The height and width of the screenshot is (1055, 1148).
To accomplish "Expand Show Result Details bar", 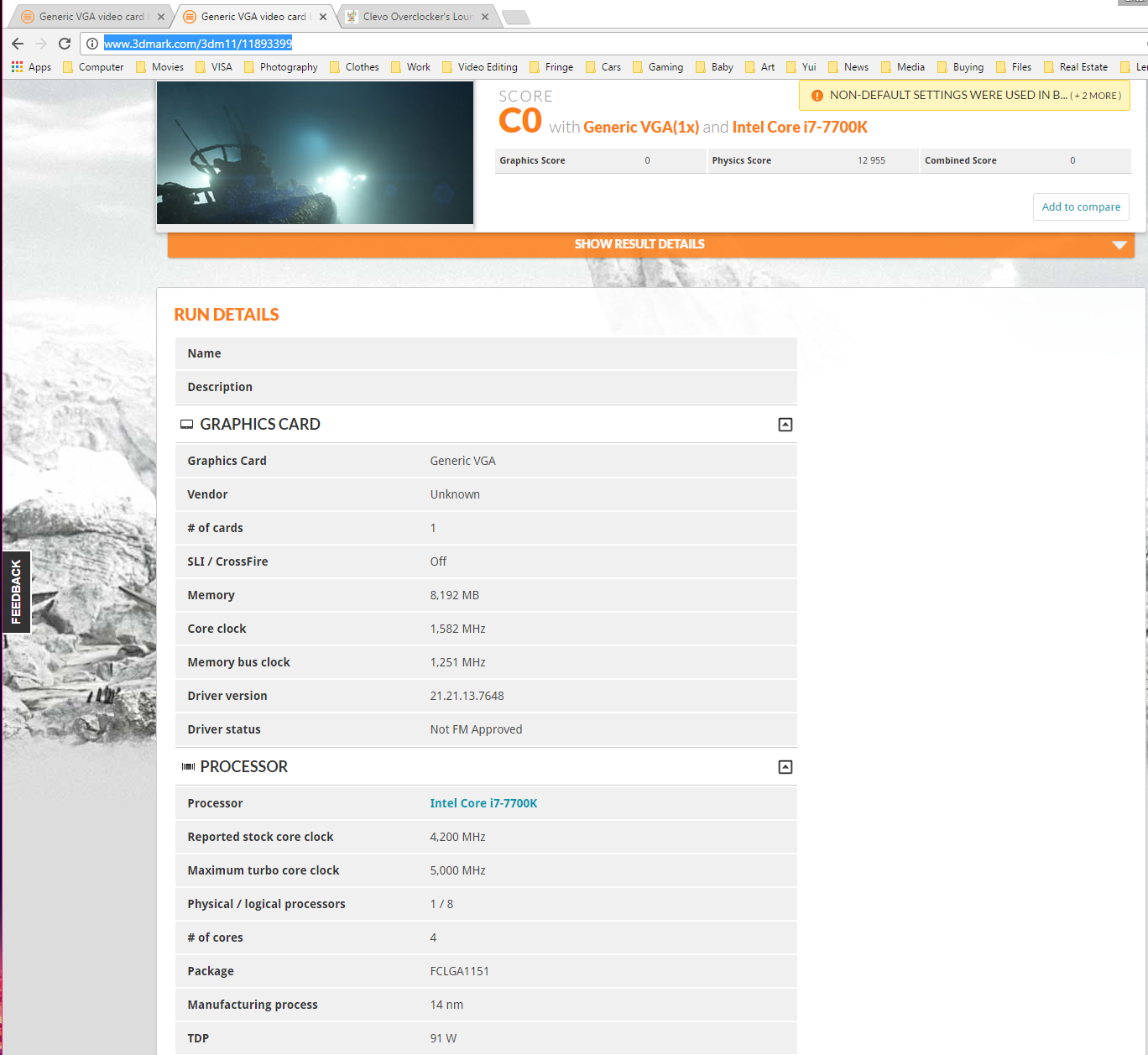I will point(651,244).
